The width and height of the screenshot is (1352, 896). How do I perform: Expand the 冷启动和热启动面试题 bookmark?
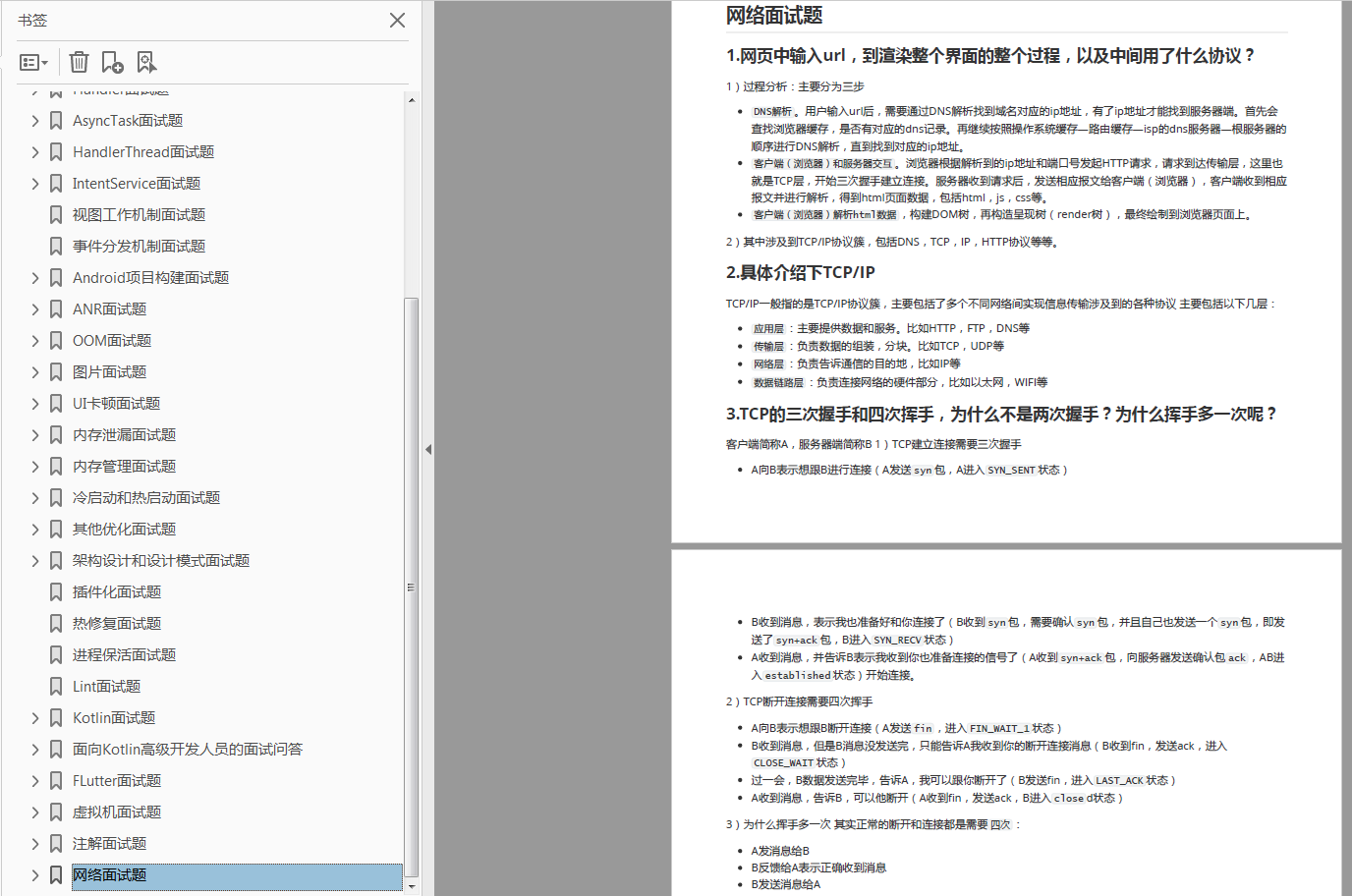[x=34, y=498]
